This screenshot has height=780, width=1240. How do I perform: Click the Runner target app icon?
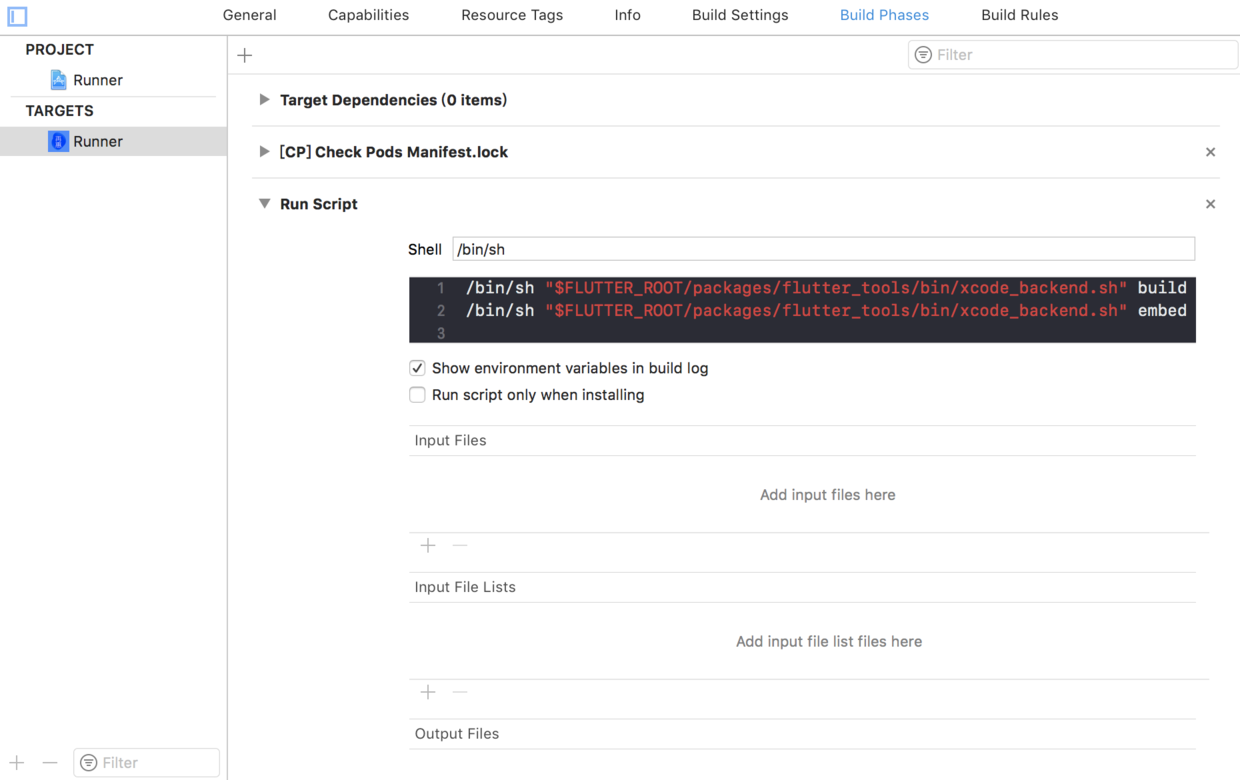tap(59, 141)
